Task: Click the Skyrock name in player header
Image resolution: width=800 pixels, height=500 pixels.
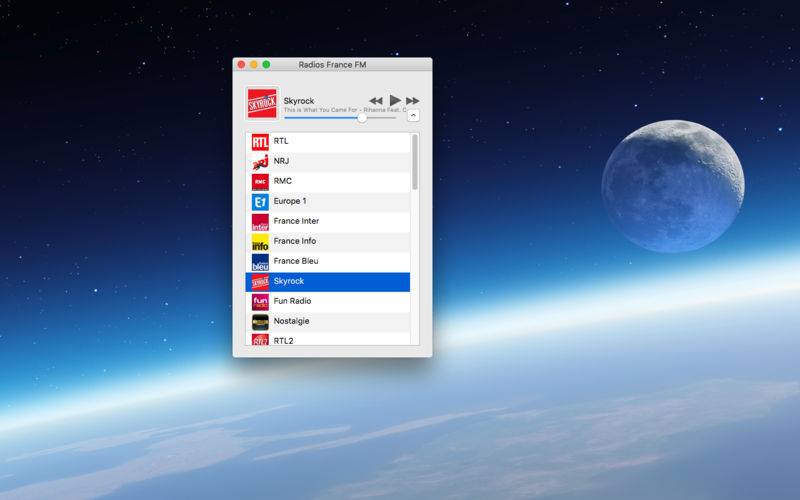Action: 299,101
